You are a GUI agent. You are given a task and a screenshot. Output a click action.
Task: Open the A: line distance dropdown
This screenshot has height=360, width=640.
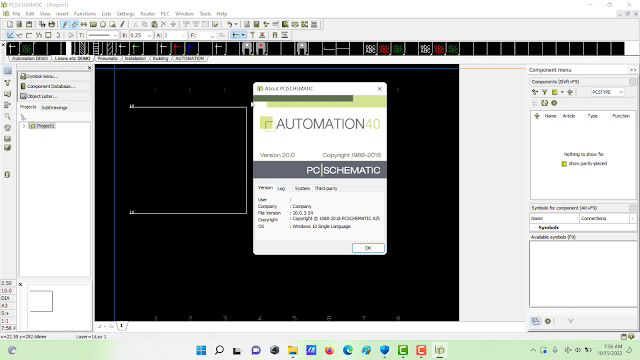coord(183,36)
